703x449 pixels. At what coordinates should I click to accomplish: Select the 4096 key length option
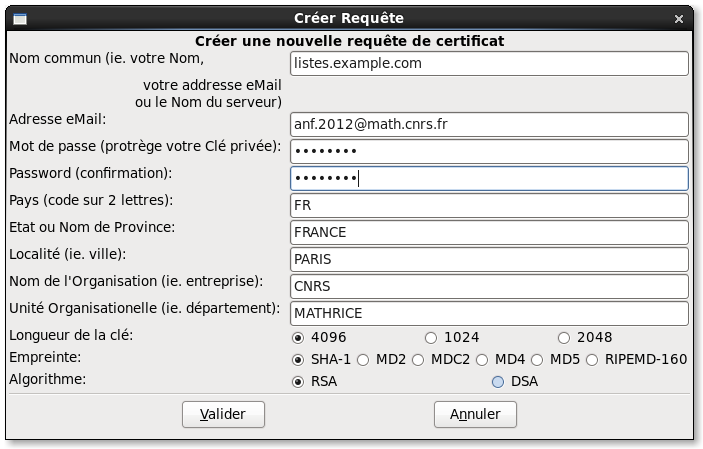pyautogui.click(x=297, y=337)
